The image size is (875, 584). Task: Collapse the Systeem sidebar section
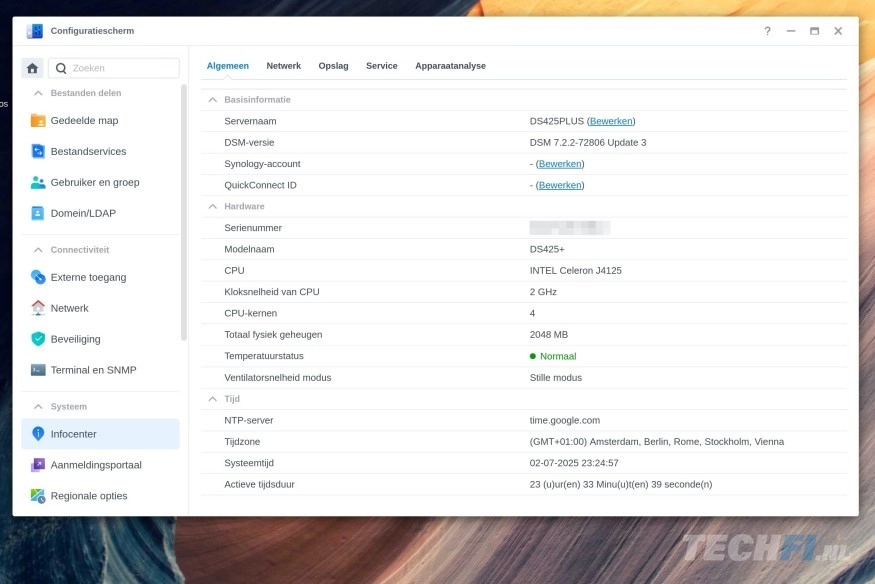point(38,407)
